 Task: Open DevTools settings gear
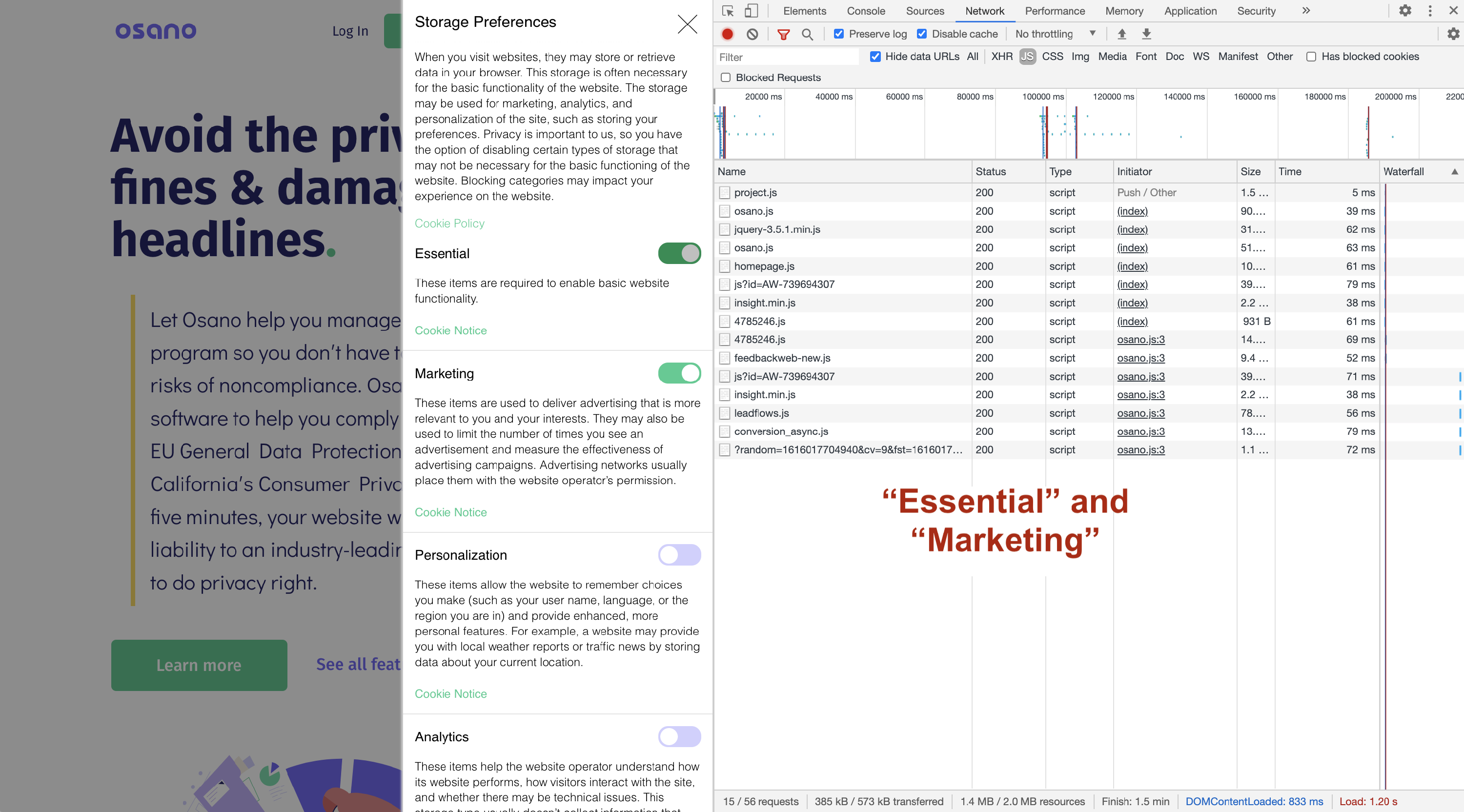(1405, 11)
